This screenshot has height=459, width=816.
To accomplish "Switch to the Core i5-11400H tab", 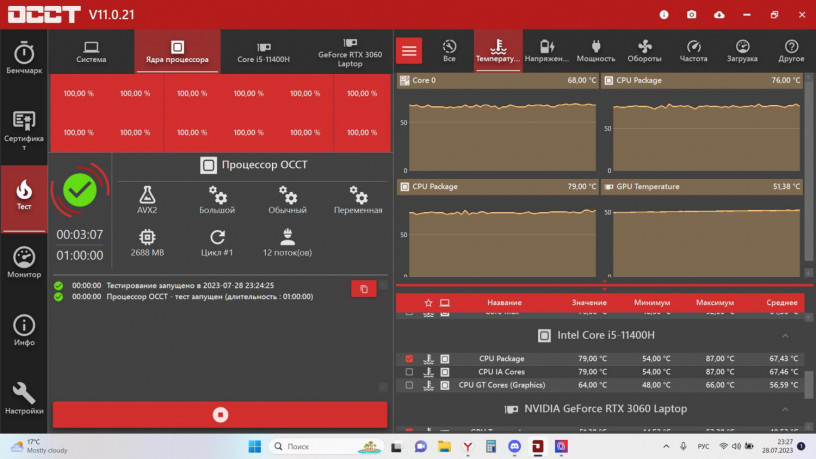I will click(x=263, y=52).
